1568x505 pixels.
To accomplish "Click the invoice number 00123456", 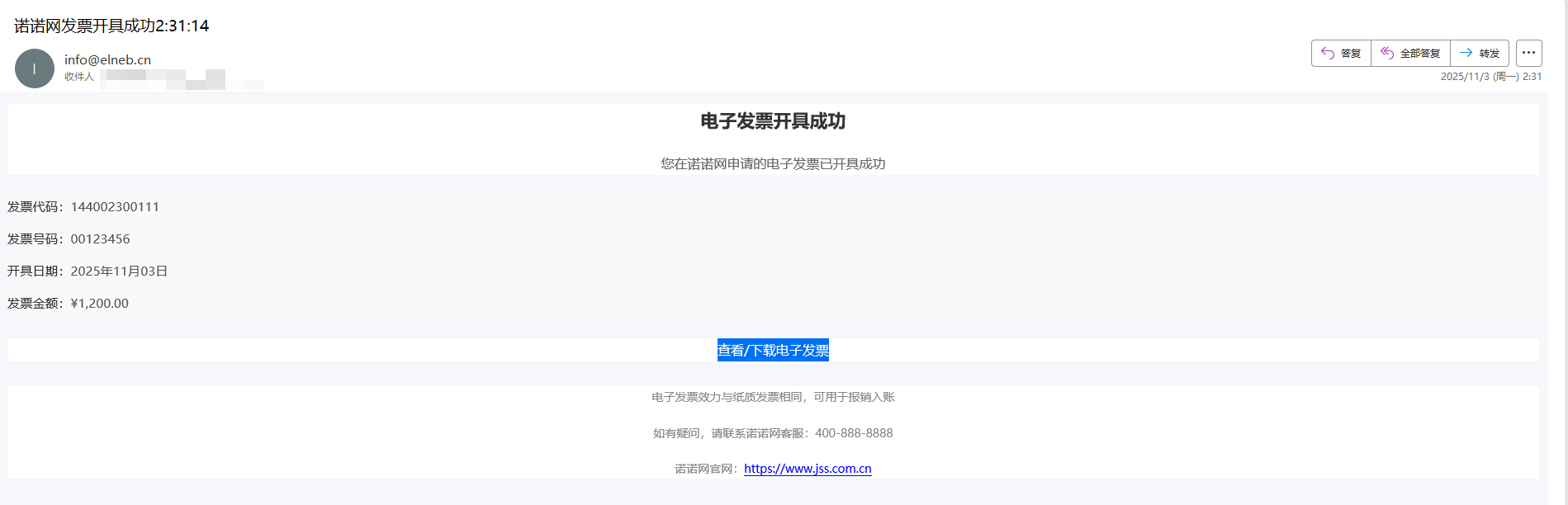I will [x=100, y=238].
